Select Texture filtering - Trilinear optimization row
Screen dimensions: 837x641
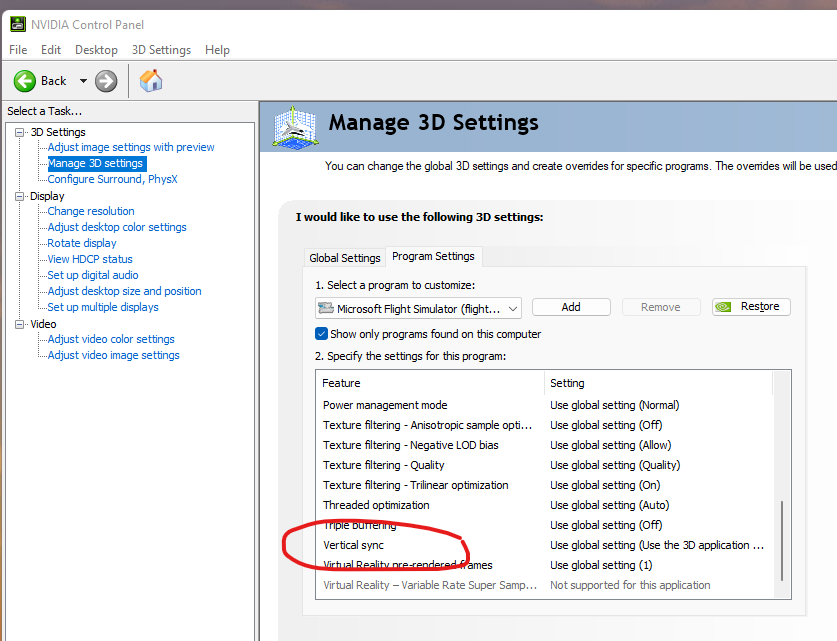543,485
